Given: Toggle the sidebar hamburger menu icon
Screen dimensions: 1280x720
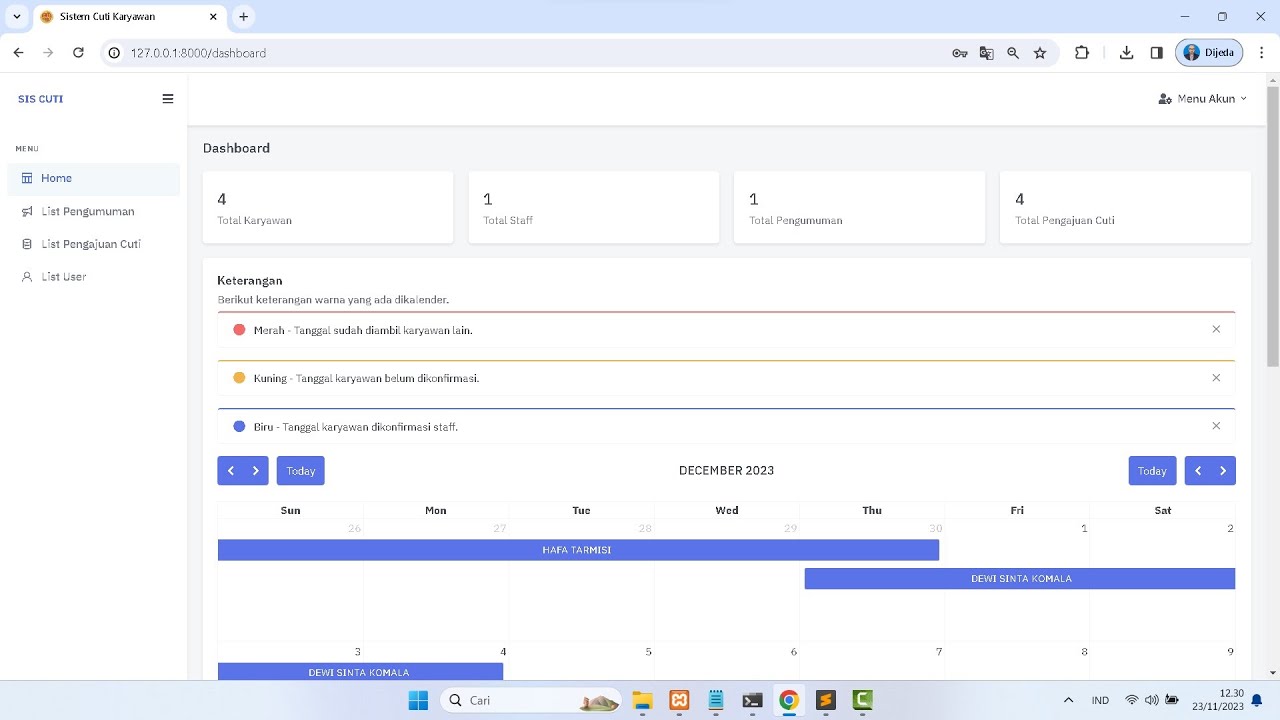Looking at the screenshot, I should (x=167, y=99).
